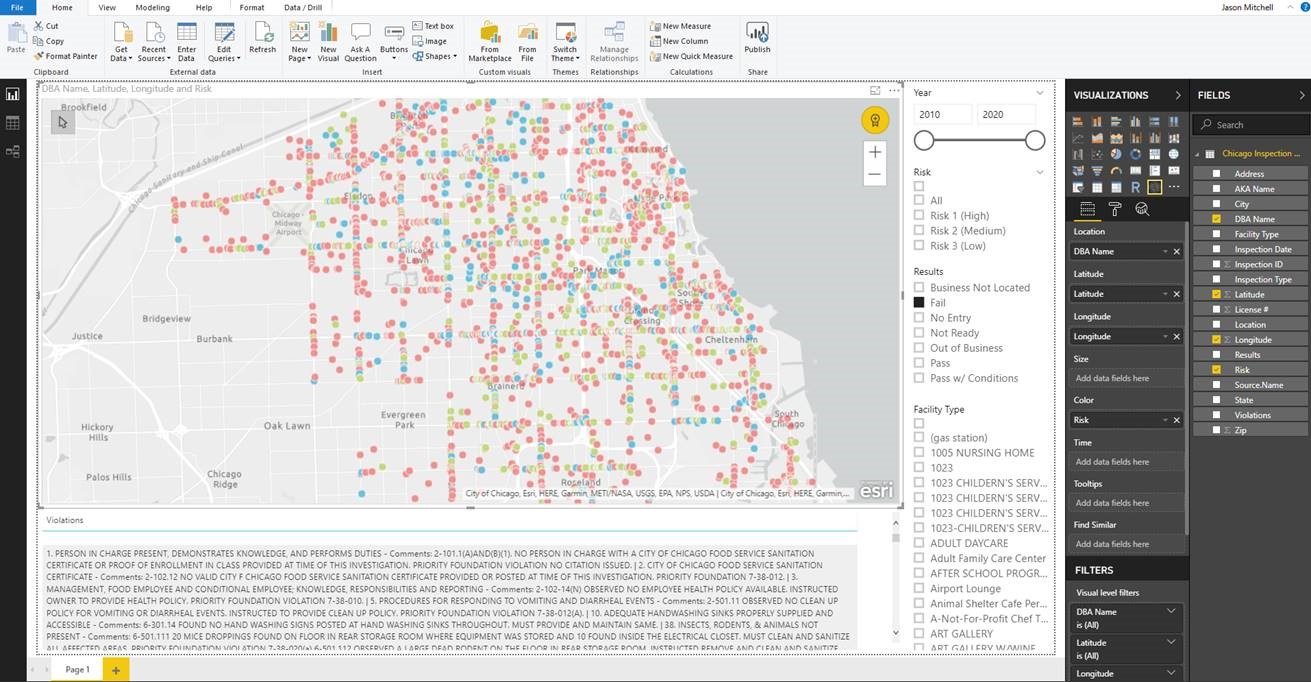The height and width of the screenshot is (682, 1311).
Task: Click New Quick Measure
Action: click(691, 56)
